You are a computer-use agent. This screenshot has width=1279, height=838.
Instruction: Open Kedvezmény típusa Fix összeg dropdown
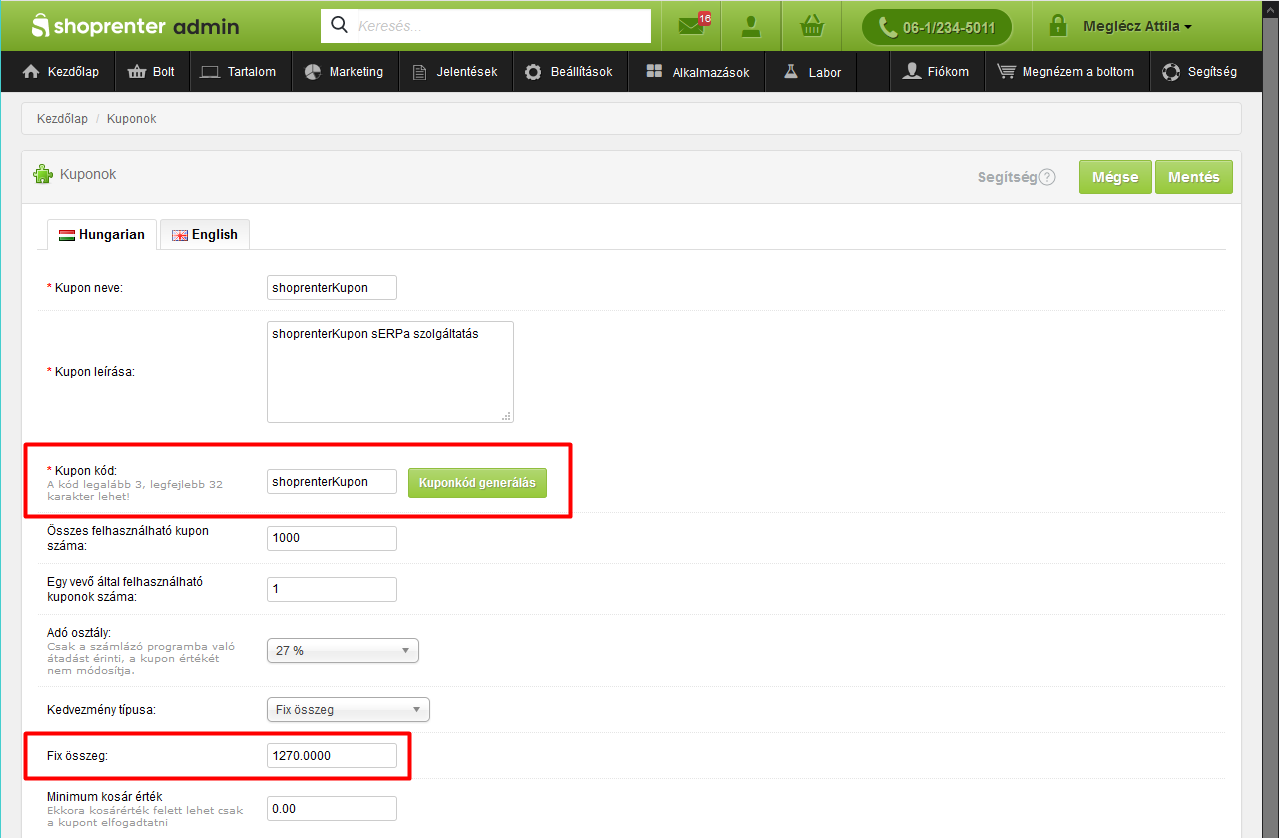(348, 710)
